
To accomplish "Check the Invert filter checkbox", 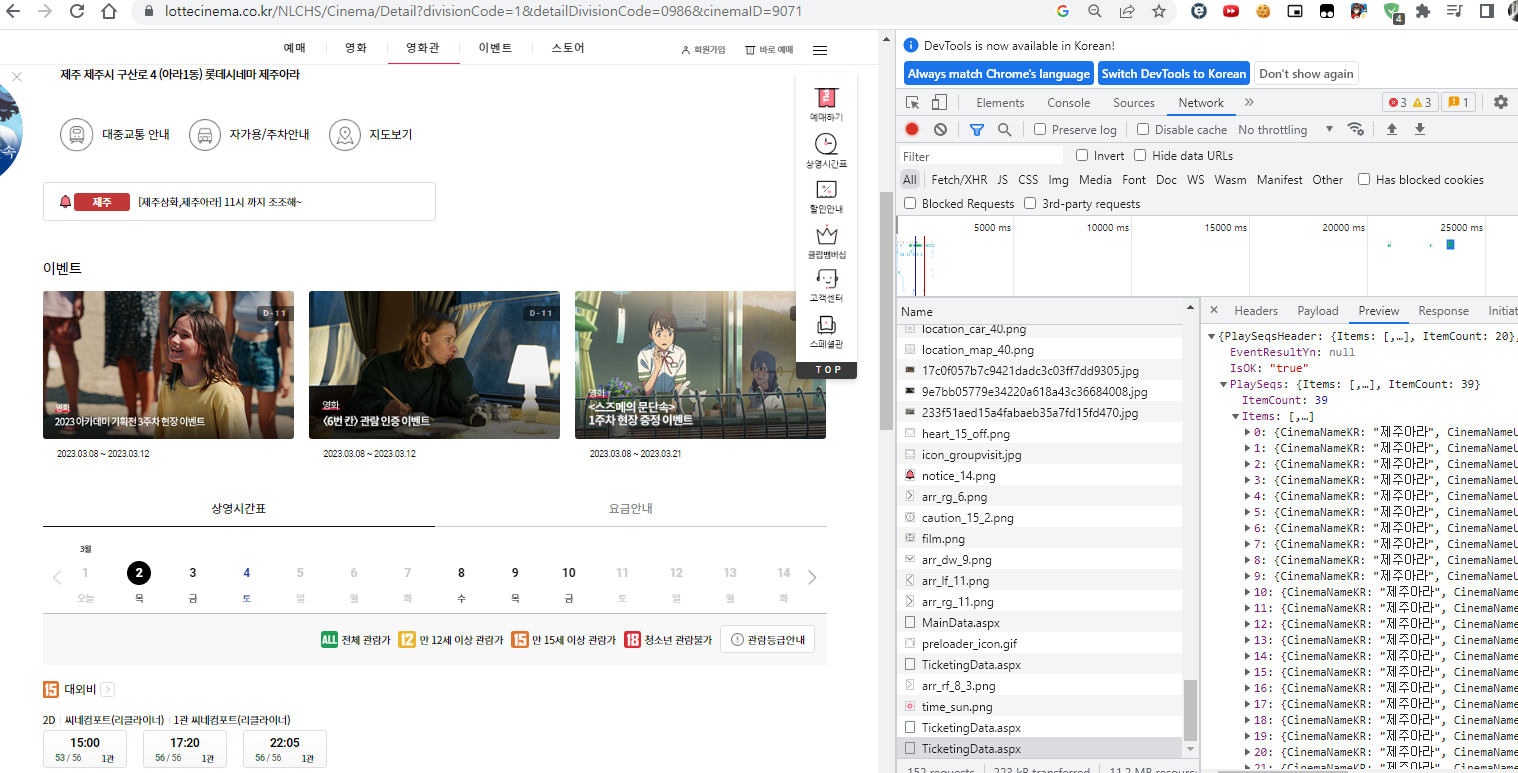I will [x=1082, y=156].
